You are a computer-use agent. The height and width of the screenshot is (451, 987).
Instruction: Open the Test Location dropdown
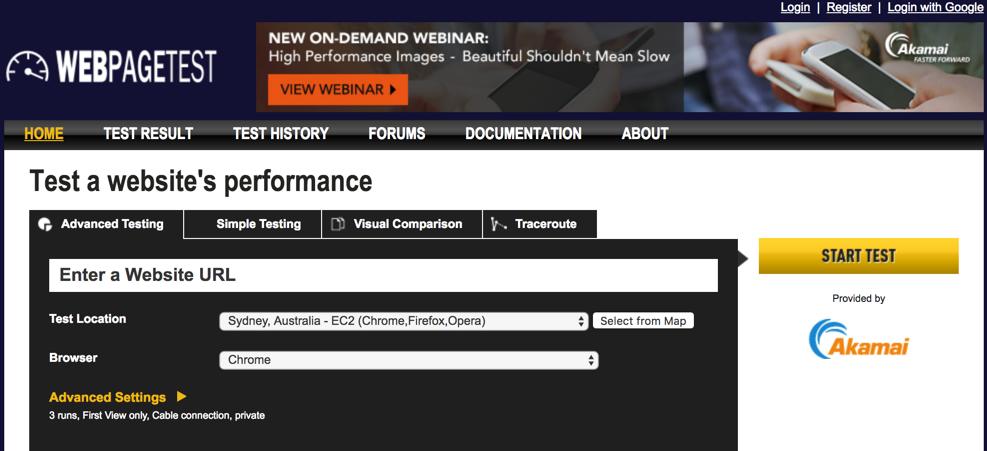tap(403, 321)
